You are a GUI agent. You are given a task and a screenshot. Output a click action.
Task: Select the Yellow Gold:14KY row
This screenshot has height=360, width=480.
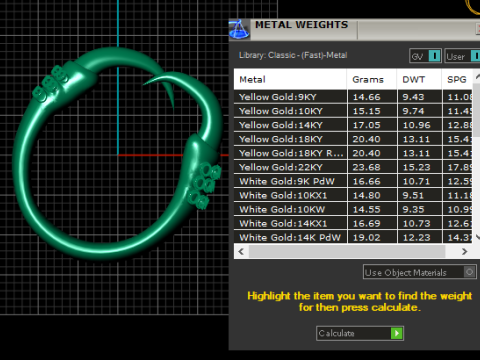(353, 125)
